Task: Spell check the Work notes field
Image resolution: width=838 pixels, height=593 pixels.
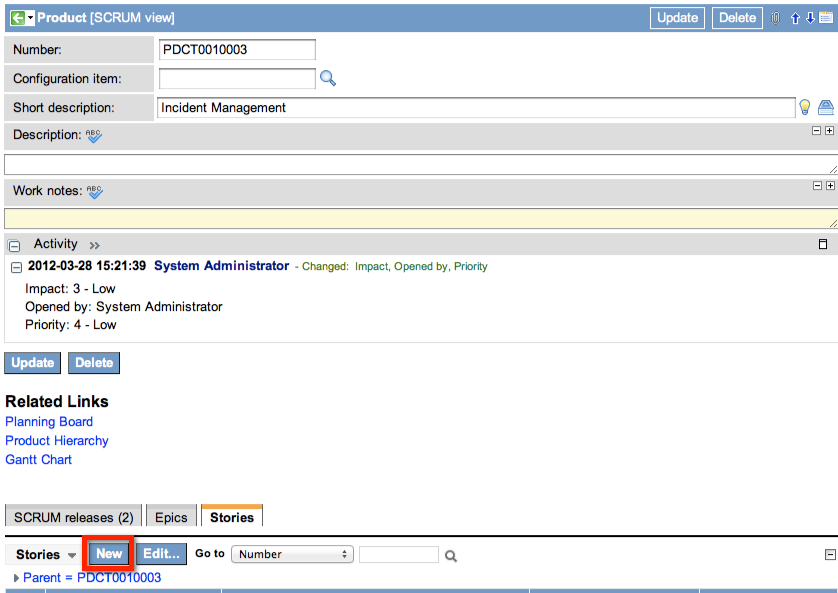Action: 94,191
